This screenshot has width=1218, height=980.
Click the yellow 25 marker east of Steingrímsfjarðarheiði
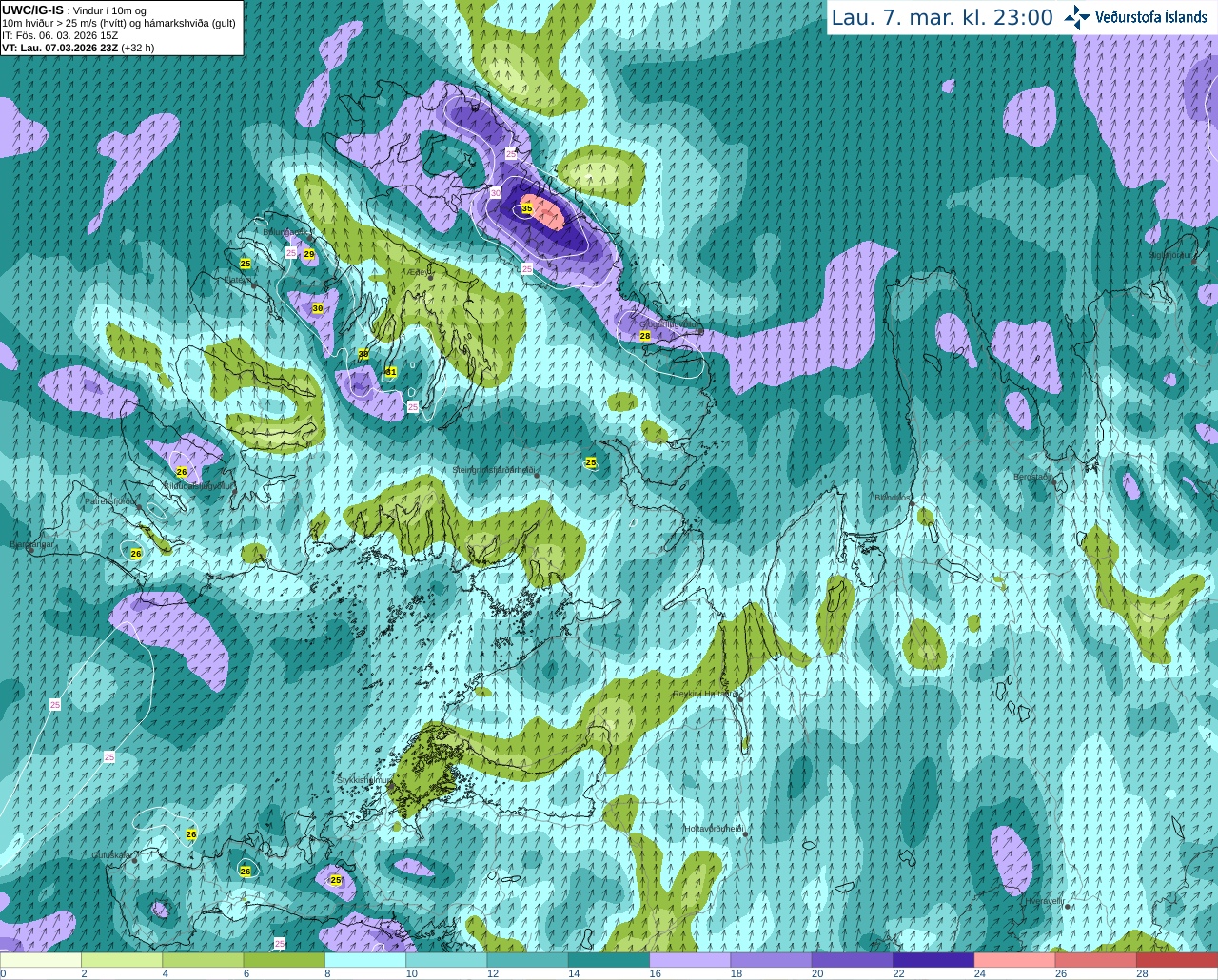pos(591,462)
